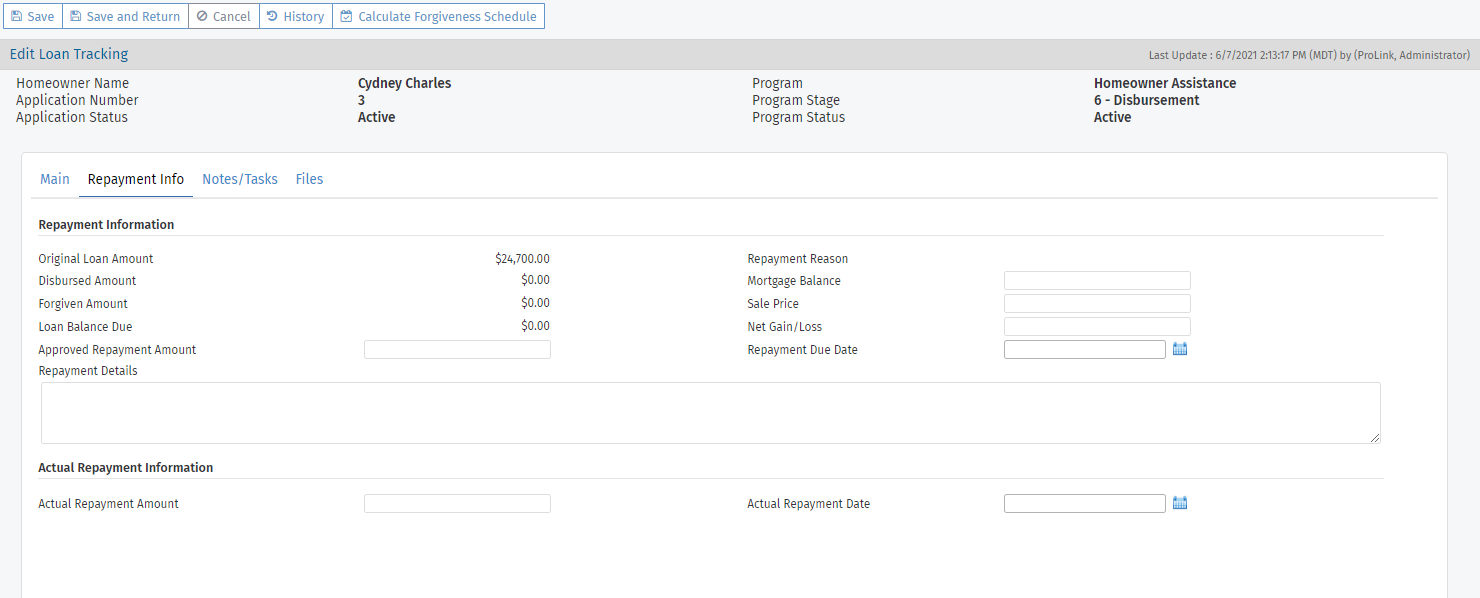Open the Notes/Tasks tab
This screenshot has height=598, width=1480.
coord(240,179)
